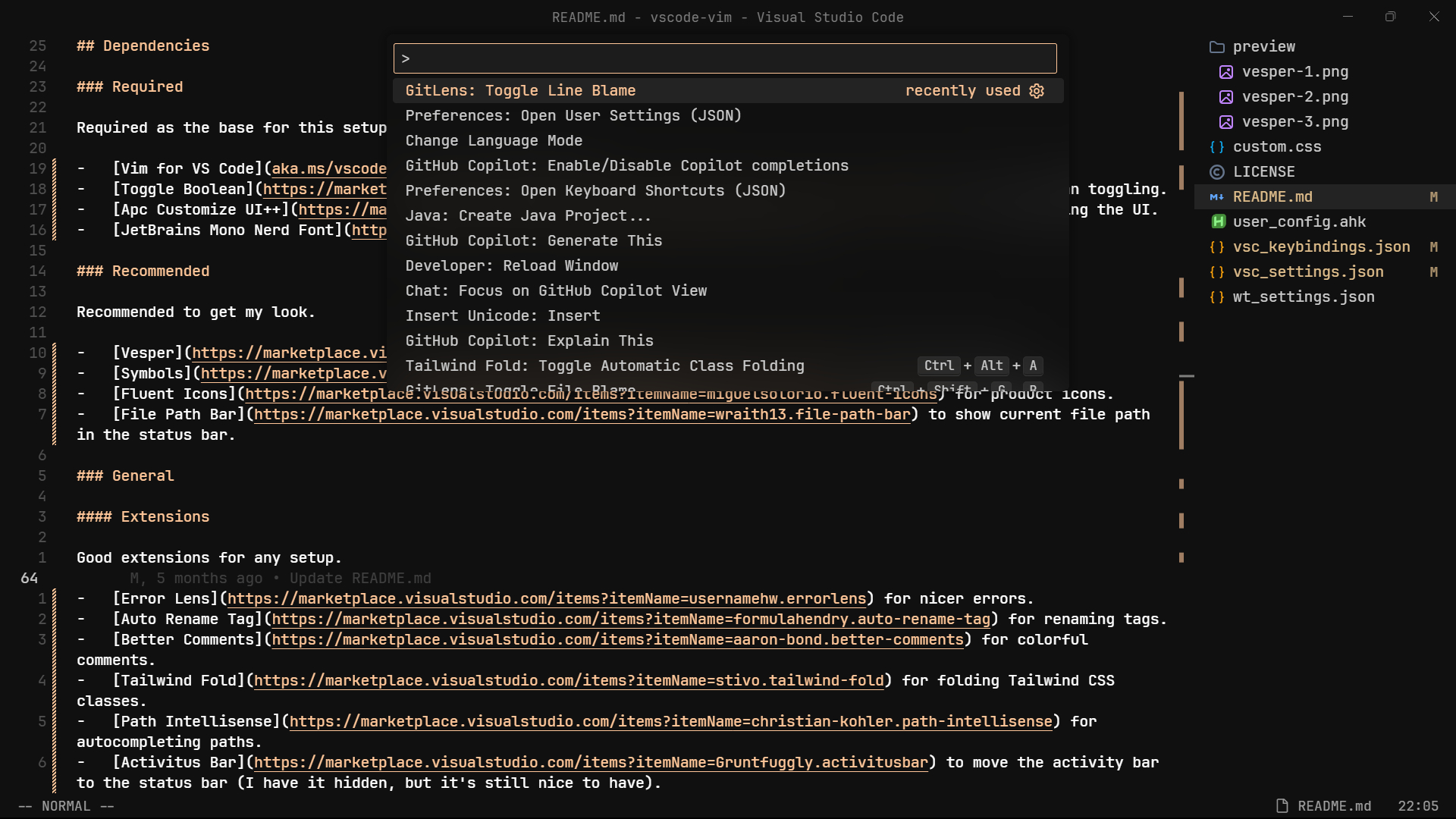Click README.md in the status bar
The height and width of the screenshot is (819, 1456).
point(1334,806)
